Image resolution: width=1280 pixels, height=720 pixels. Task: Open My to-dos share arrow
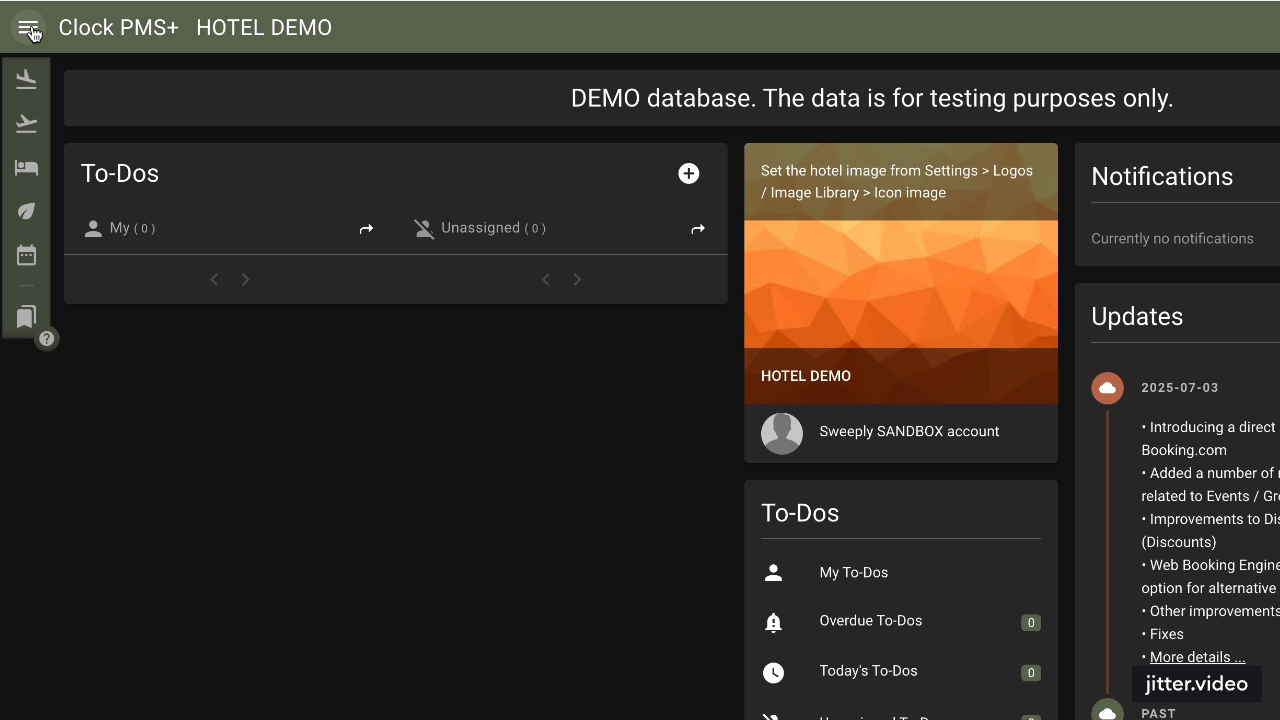366,229
